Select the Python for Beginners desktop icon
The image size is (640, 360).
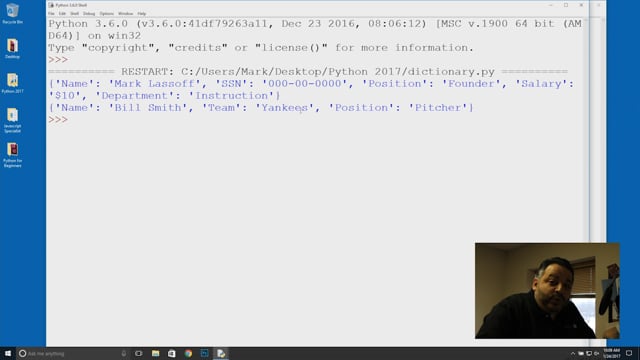(12, 155)
